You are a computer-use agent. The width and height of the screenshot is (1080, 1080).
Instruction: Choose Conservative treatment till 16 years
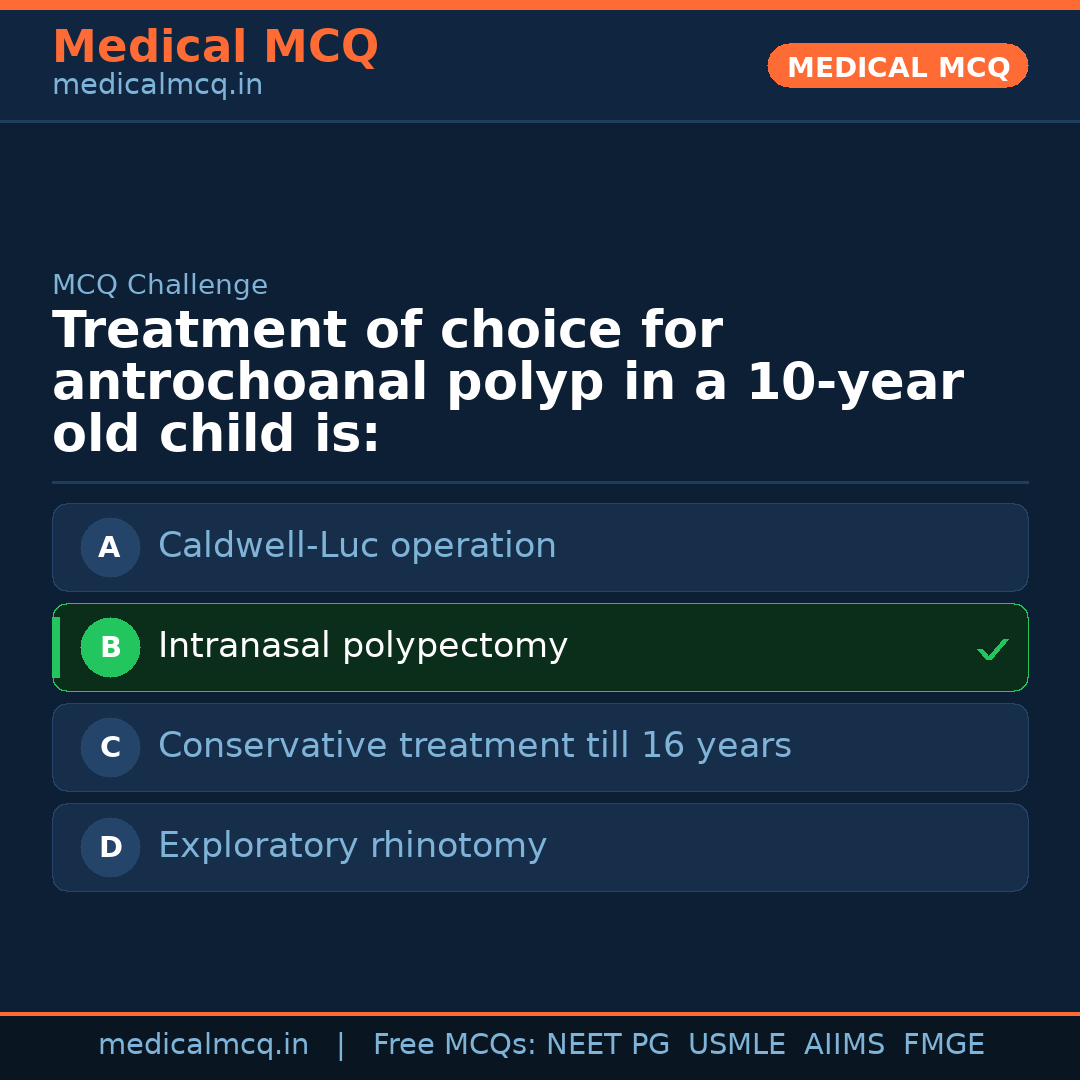(x=474, y=746)
